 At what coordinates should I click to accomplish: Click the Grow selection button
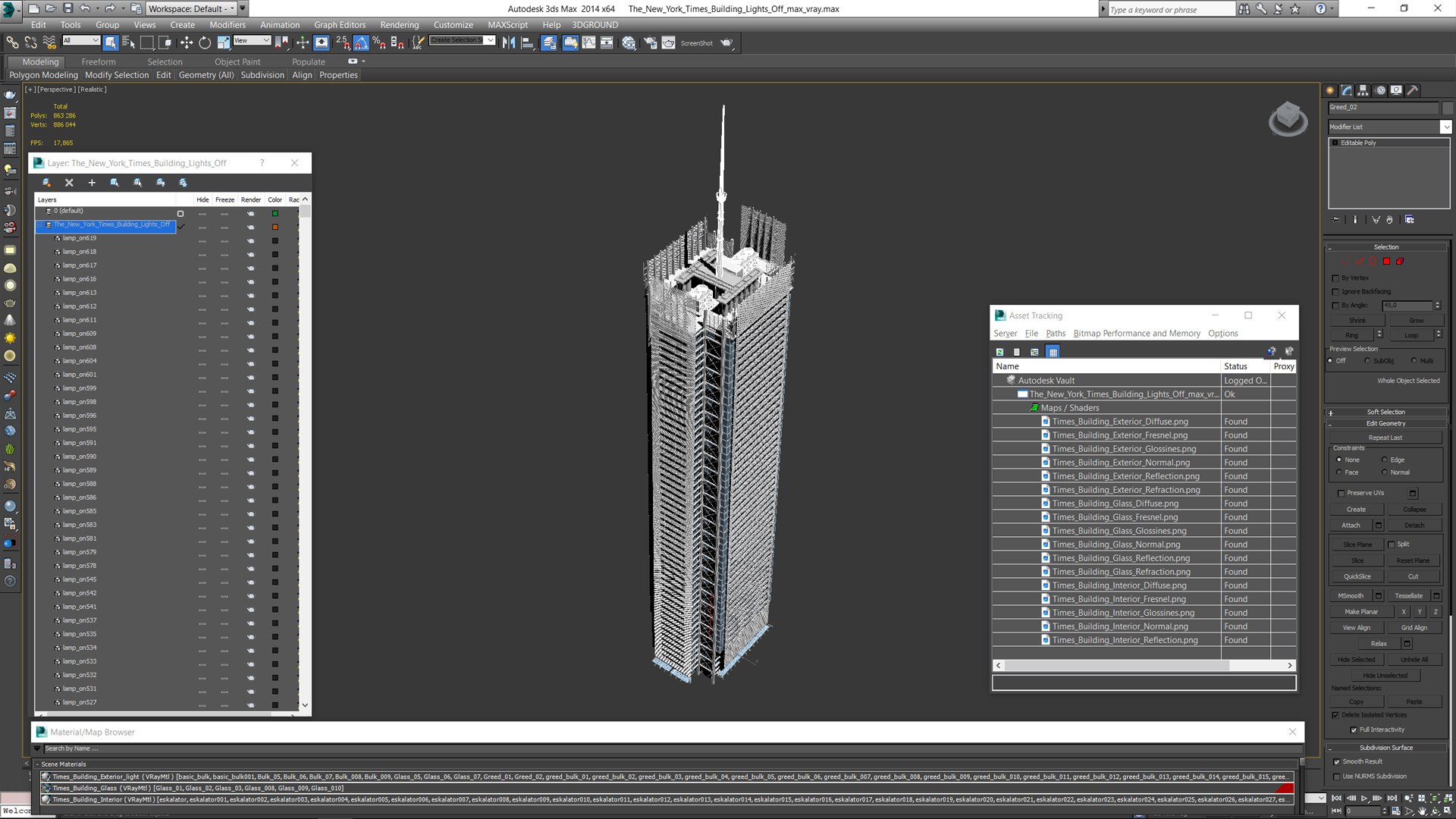point(1416,321)
